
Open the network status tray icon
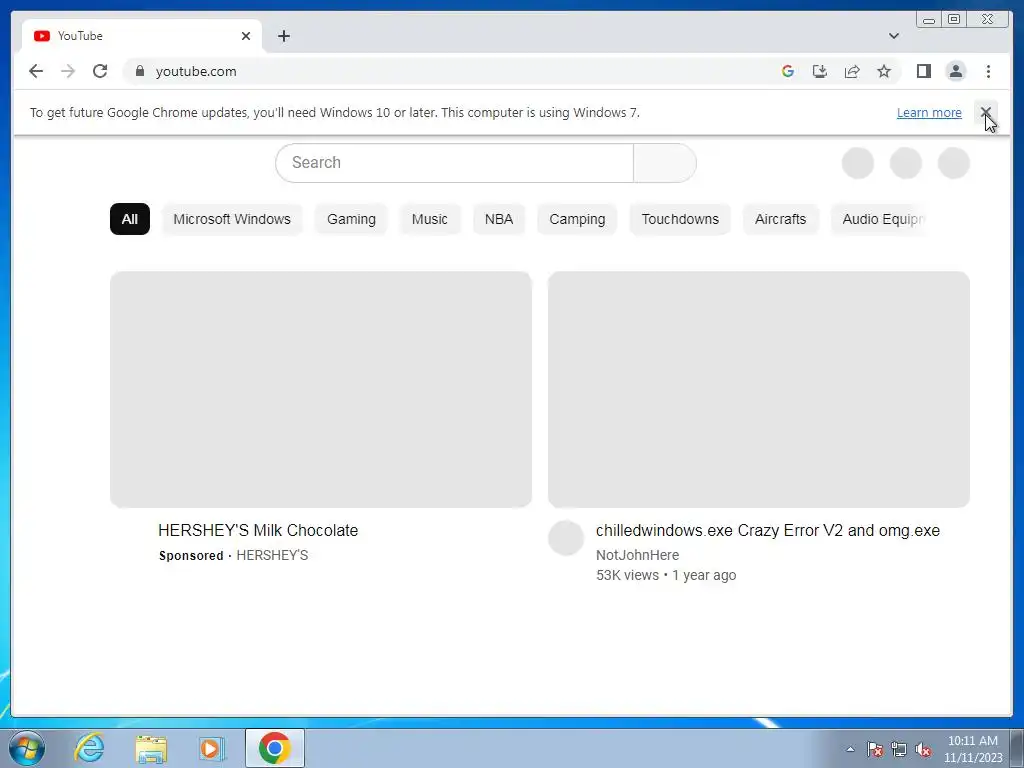(x=899, y=749)
